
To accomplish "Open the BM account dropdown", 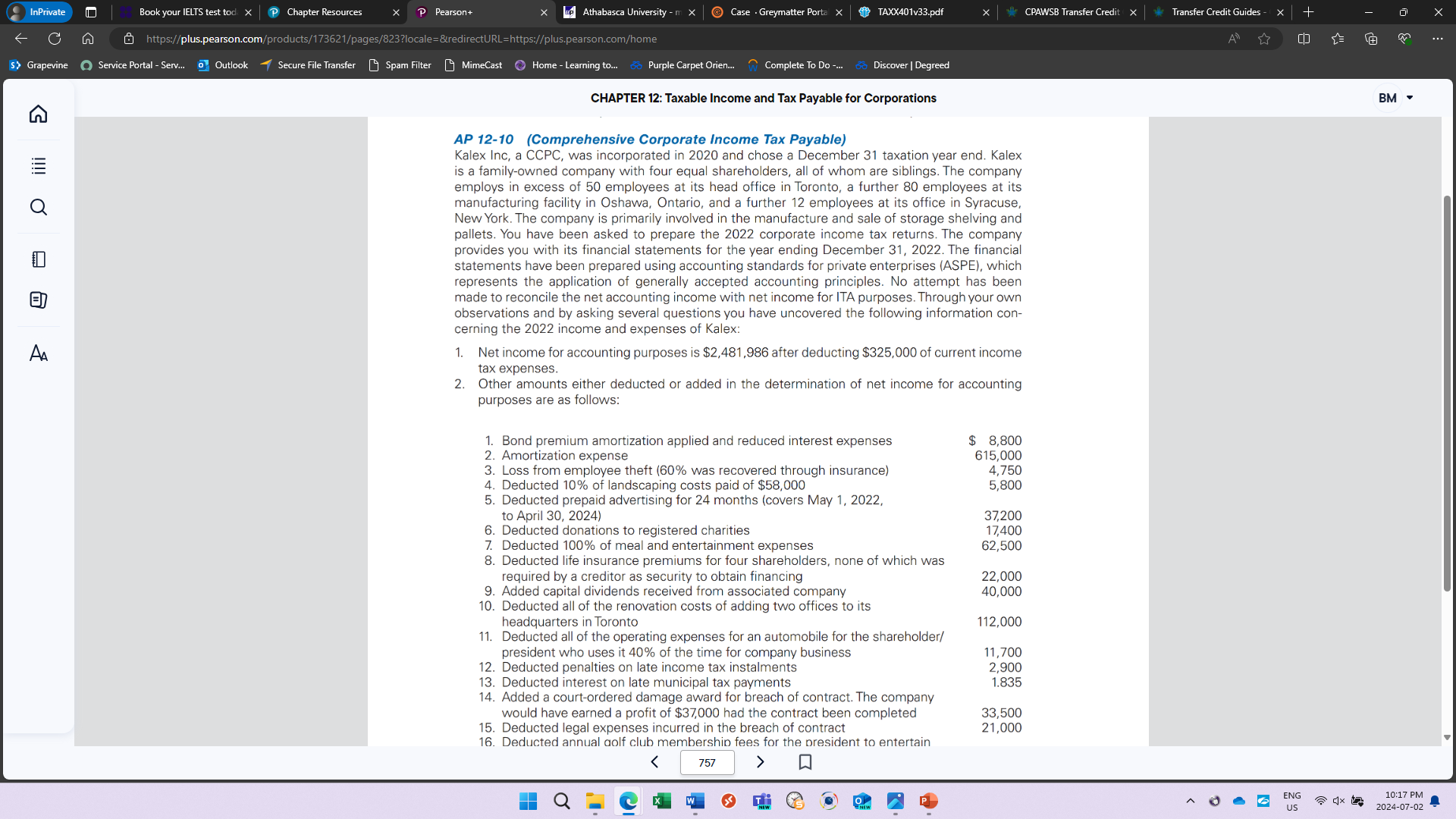I will [1394, 98].
